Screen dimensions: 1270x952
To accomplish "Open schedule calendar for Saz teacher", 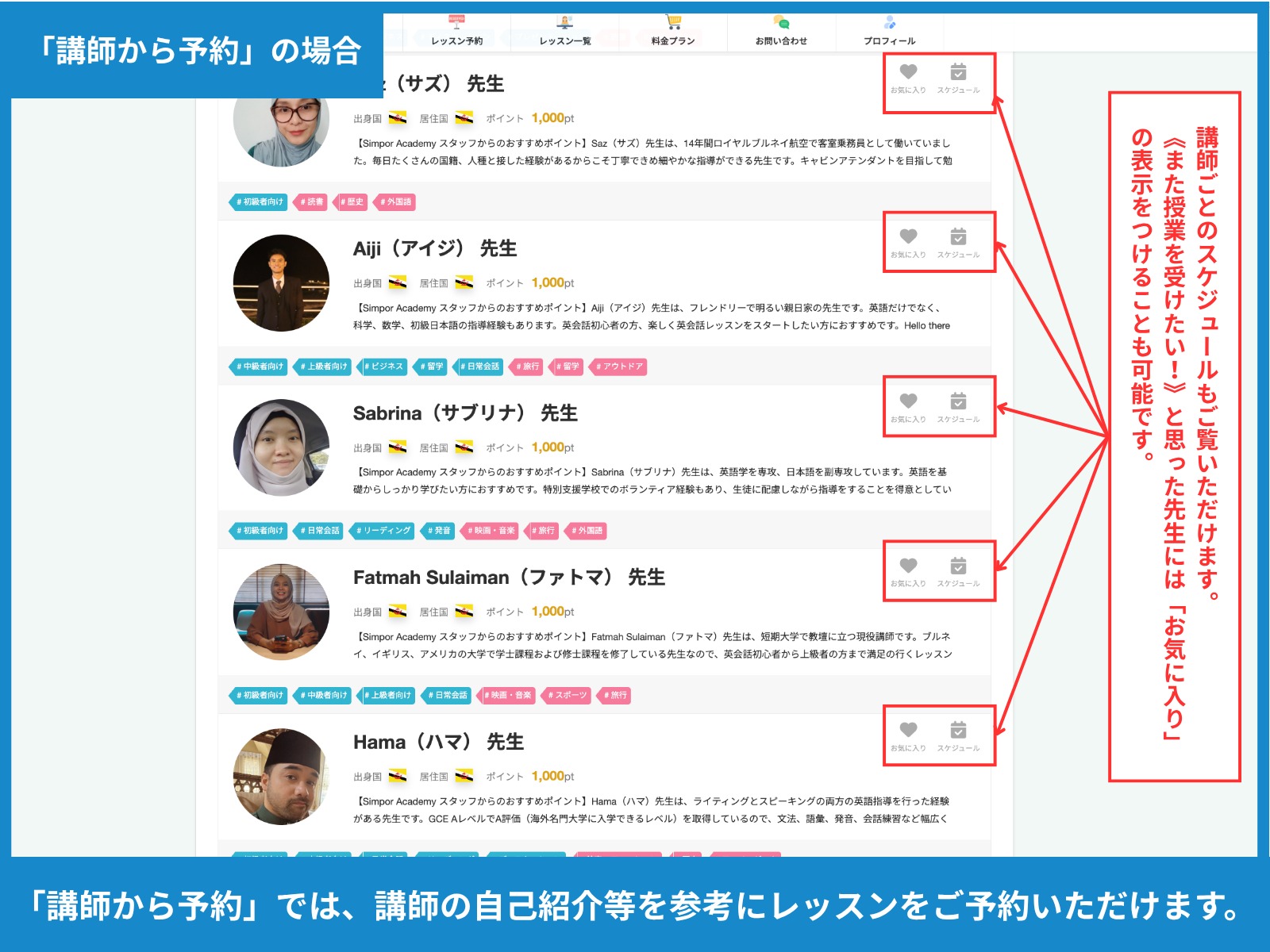I will click(958, 79).
